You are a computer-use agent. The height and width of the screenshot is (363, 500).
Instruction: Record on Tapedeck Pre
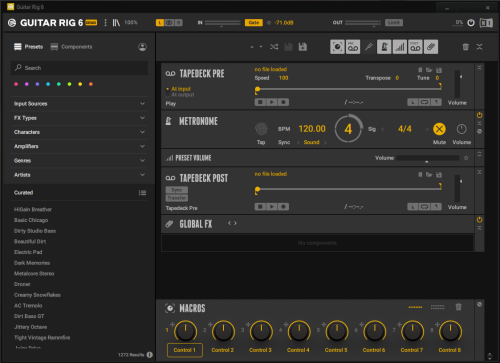tap(283, 102)
